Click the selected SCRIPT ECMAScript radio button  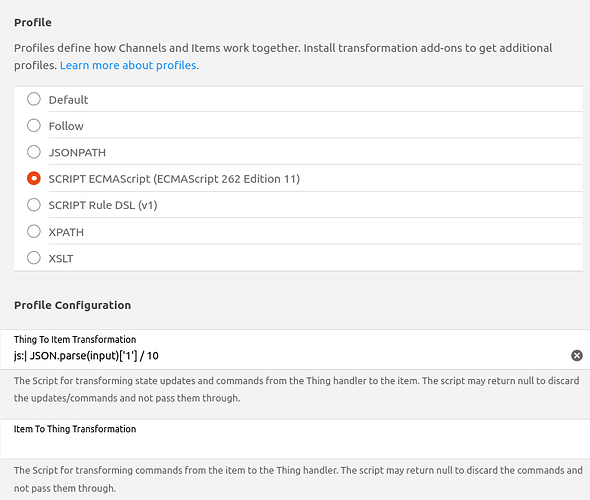coord(34,178)
